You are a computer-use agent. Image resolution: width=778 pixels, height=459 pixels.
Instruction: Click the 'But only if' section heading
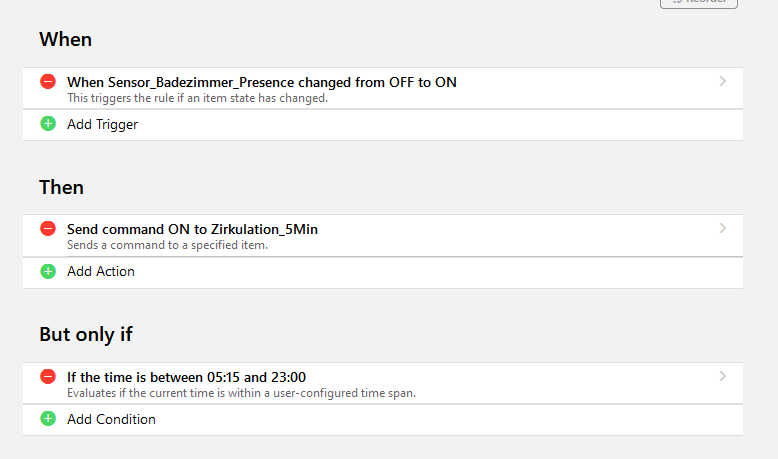86,334
